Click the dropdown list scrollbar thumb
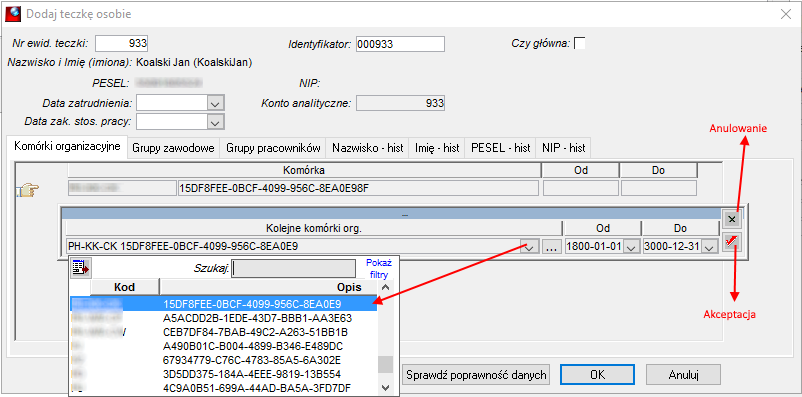 tap(386, 364)
